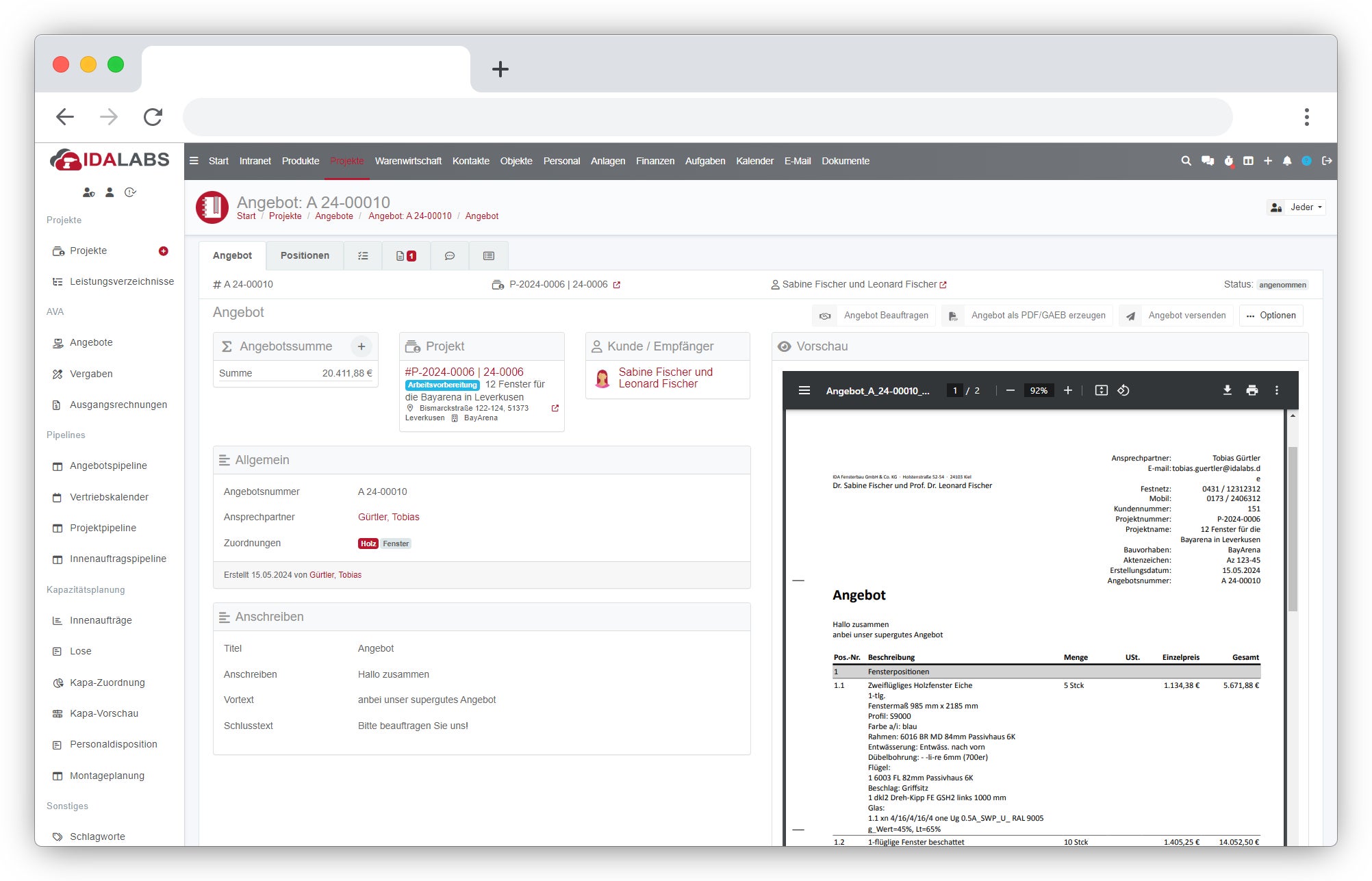The image size is (1372, 881).
Task: Download the PDF in preview
Action: click(1228, 390)
